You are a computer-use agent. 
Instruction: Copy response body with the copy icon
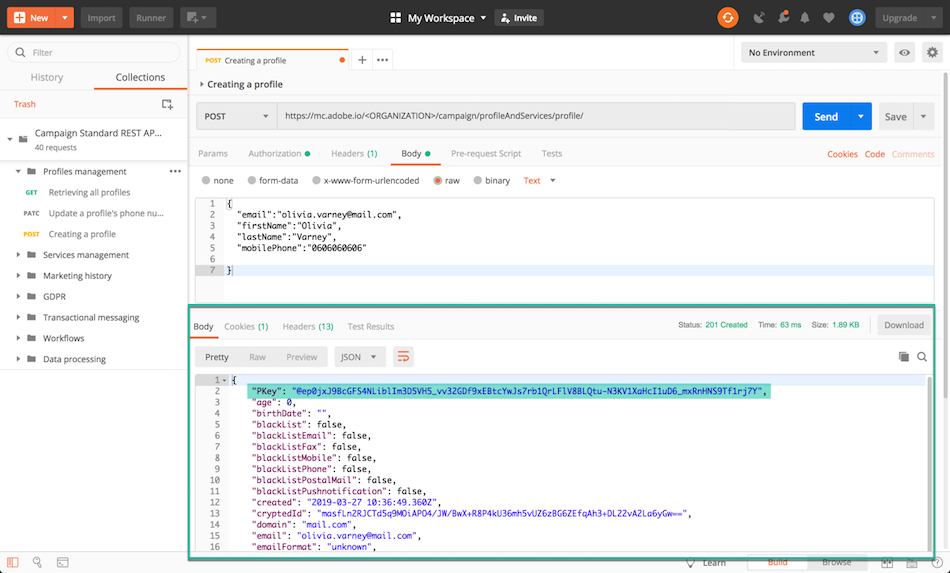coord(904,357)
